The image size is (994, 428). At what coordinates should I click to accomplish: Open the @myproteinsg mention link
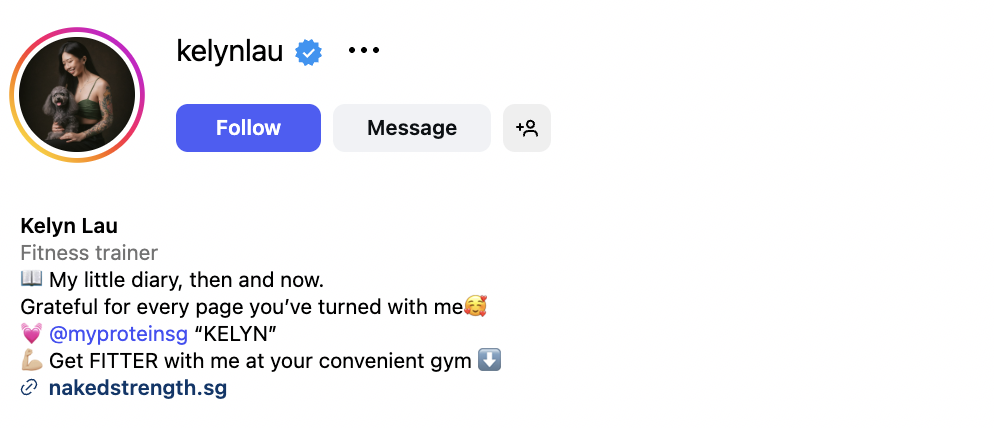click(x=118, y=334)
